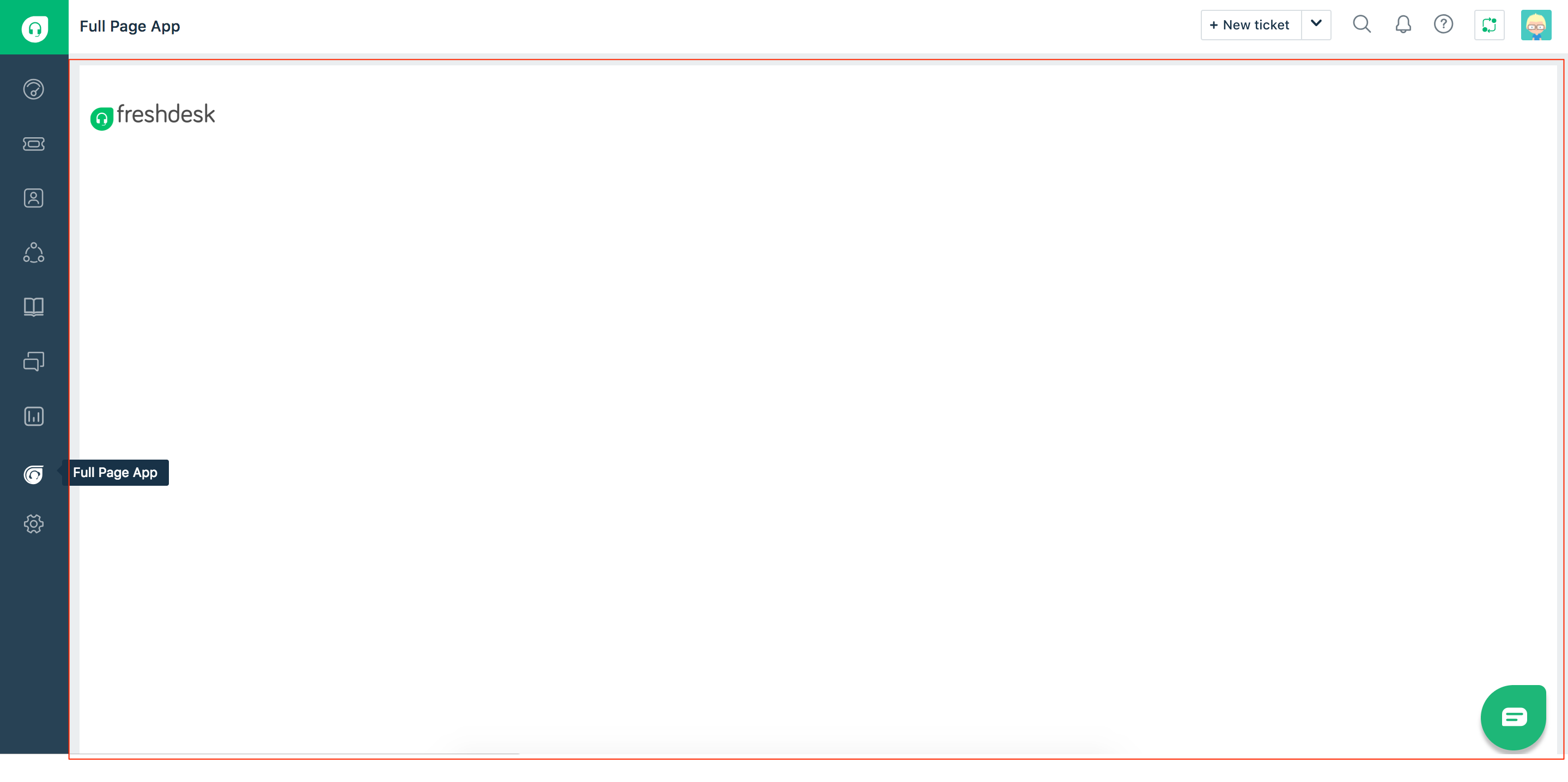This screenshot has width=1568, height=782.
Task: Toggle the screen refresh/sync icon
Action: [x=1490, y=25]
